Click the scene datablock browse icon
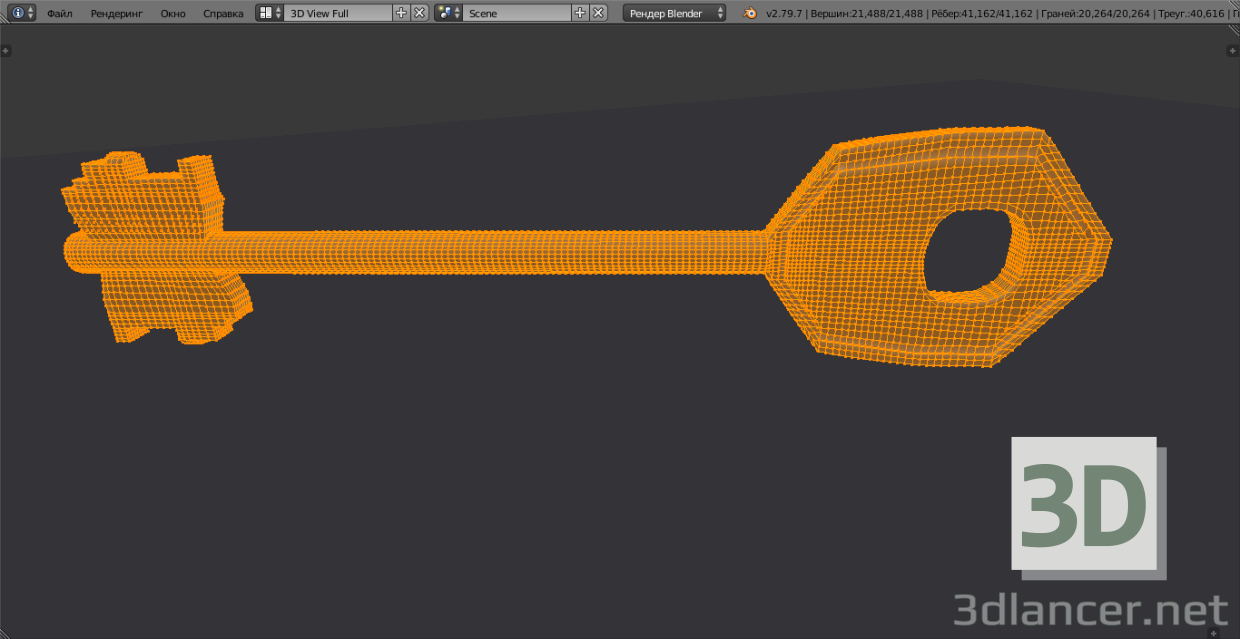This screenshot has width=1240, height=639. (445, 13)
